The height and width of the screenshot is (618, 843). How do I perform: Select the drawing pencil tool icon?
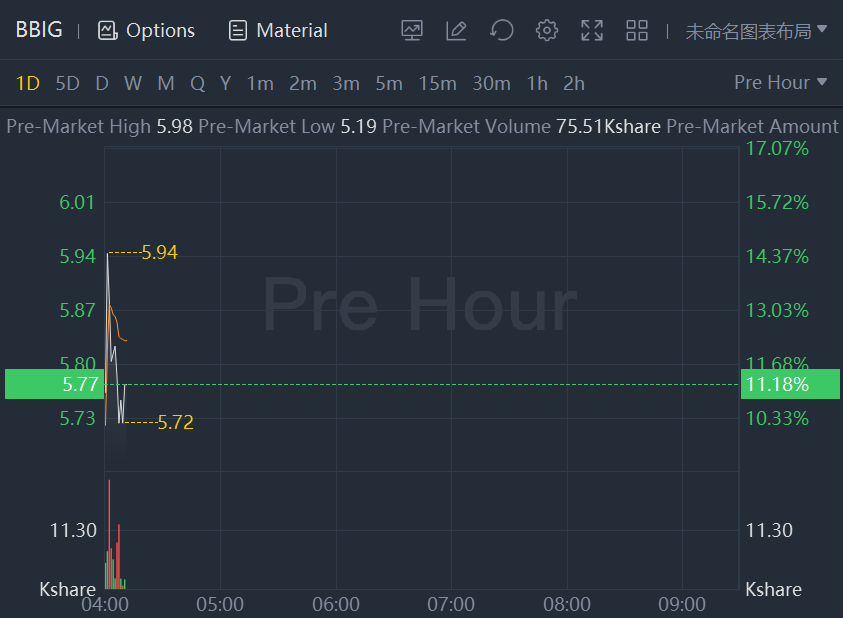[x=456, y=30]
